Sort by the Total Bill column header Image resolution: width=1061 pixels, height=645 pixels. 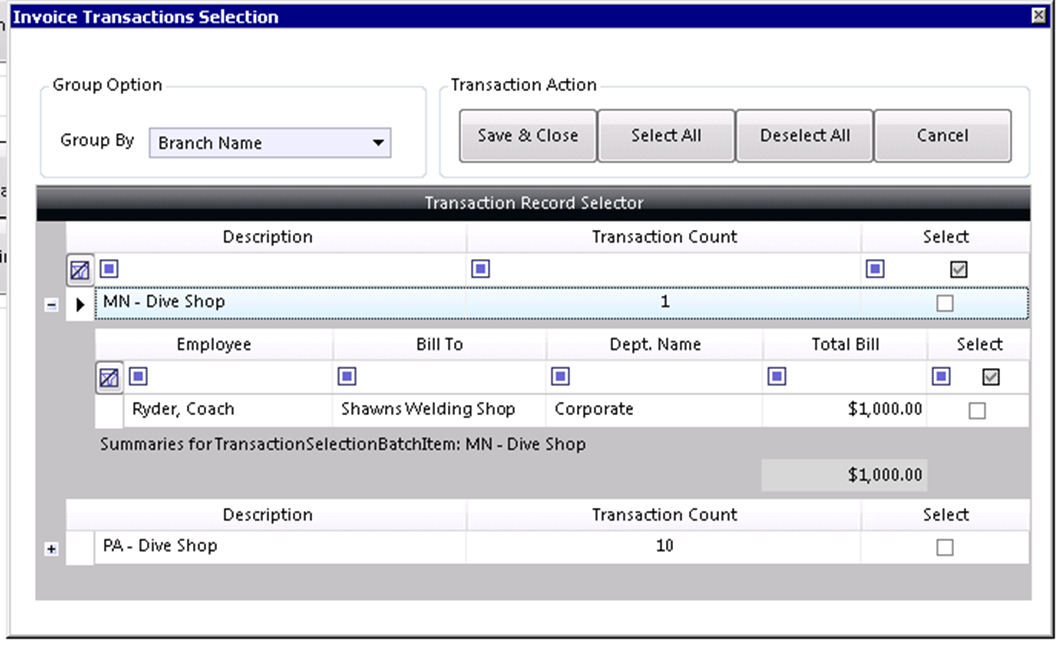click(x=845, y=344)
